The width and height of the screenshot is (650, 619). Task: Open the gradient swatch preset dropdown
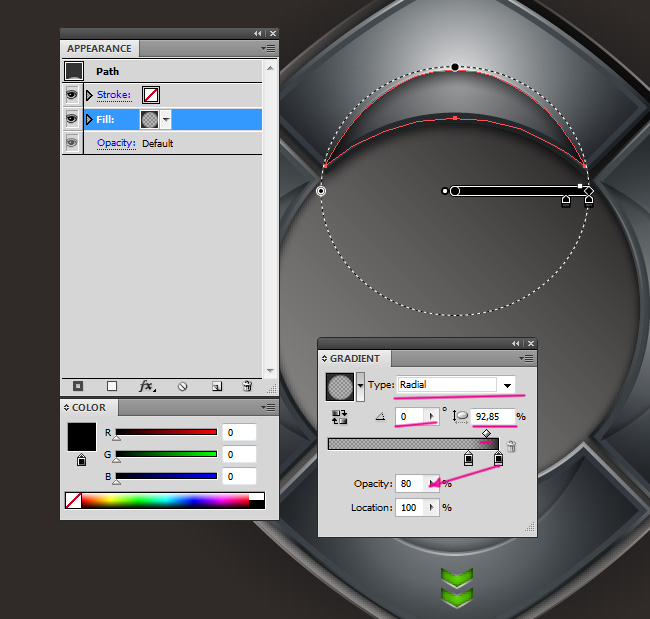[360, 386]
